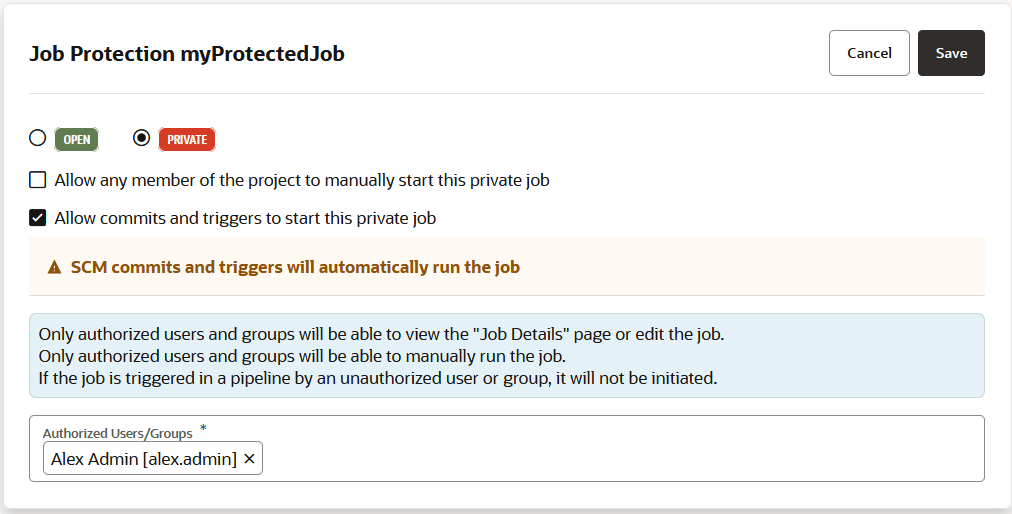Focus the Authorized Users/Groups input field

coord(620,458)
